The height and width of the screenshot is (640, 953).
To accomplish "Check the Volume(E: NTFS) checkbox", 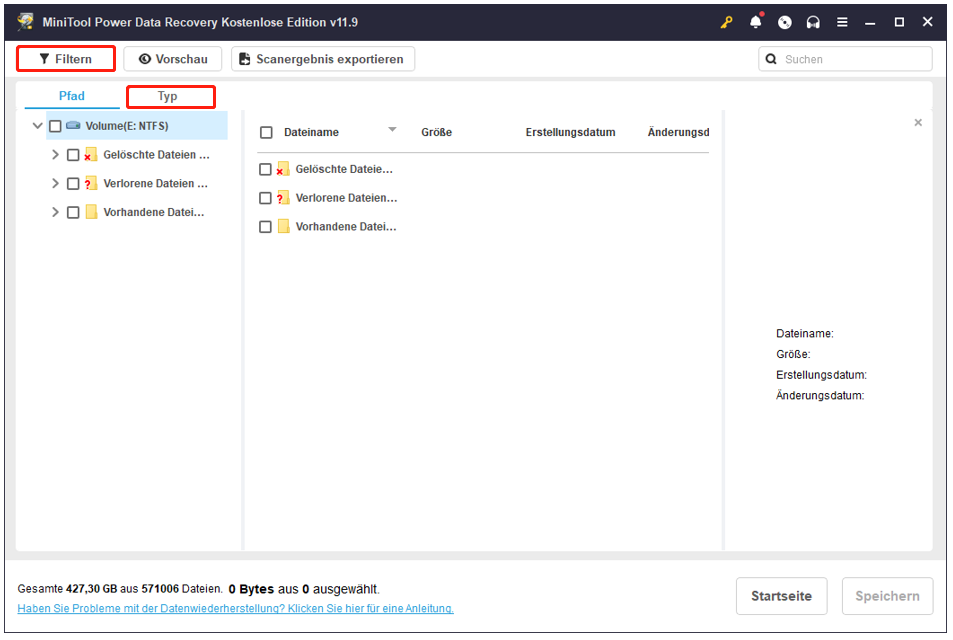I will [55, 126].
